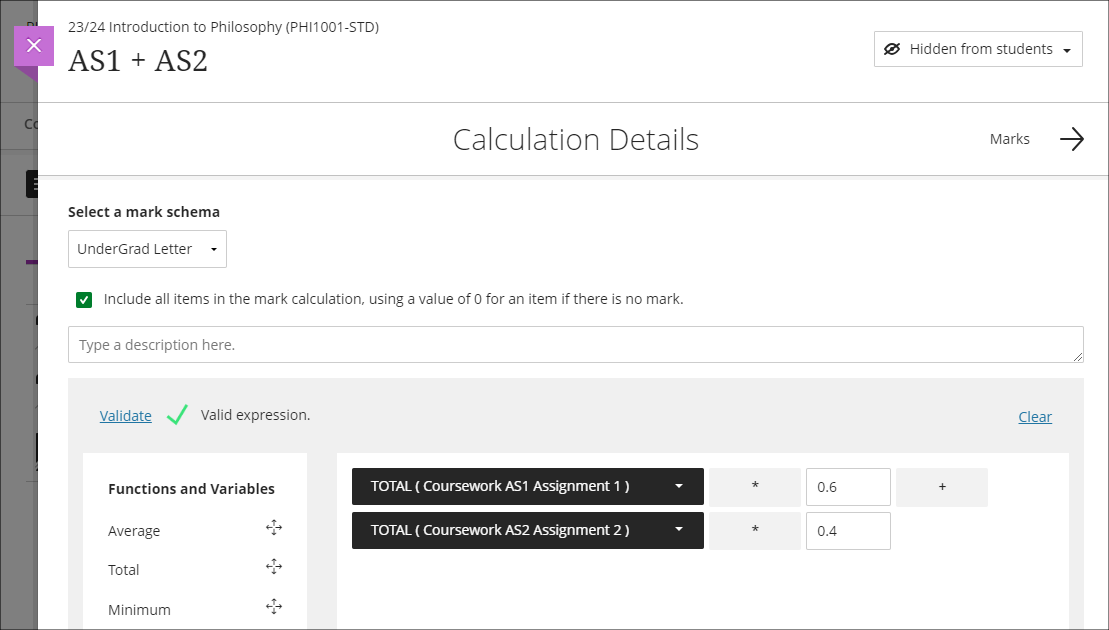Click the Validate link

(126, 416)
